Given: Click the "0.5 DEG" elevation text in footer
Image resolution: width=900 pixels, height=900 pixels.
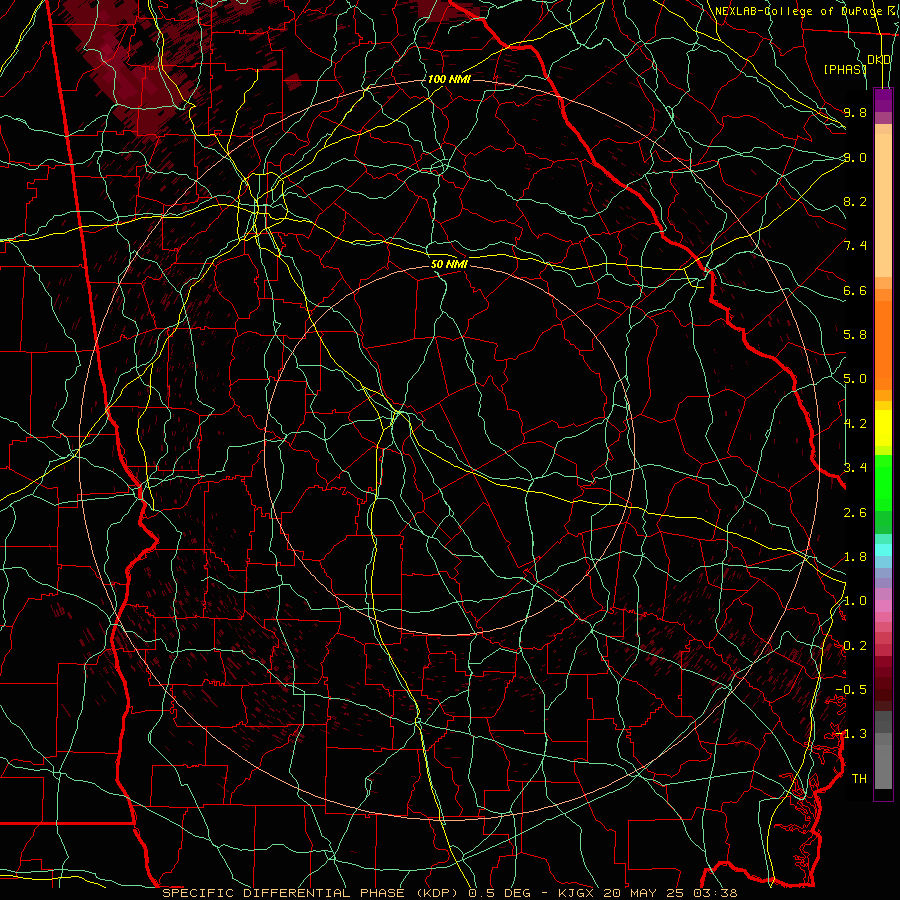Looking at the screenshot, I should (499, 893).
